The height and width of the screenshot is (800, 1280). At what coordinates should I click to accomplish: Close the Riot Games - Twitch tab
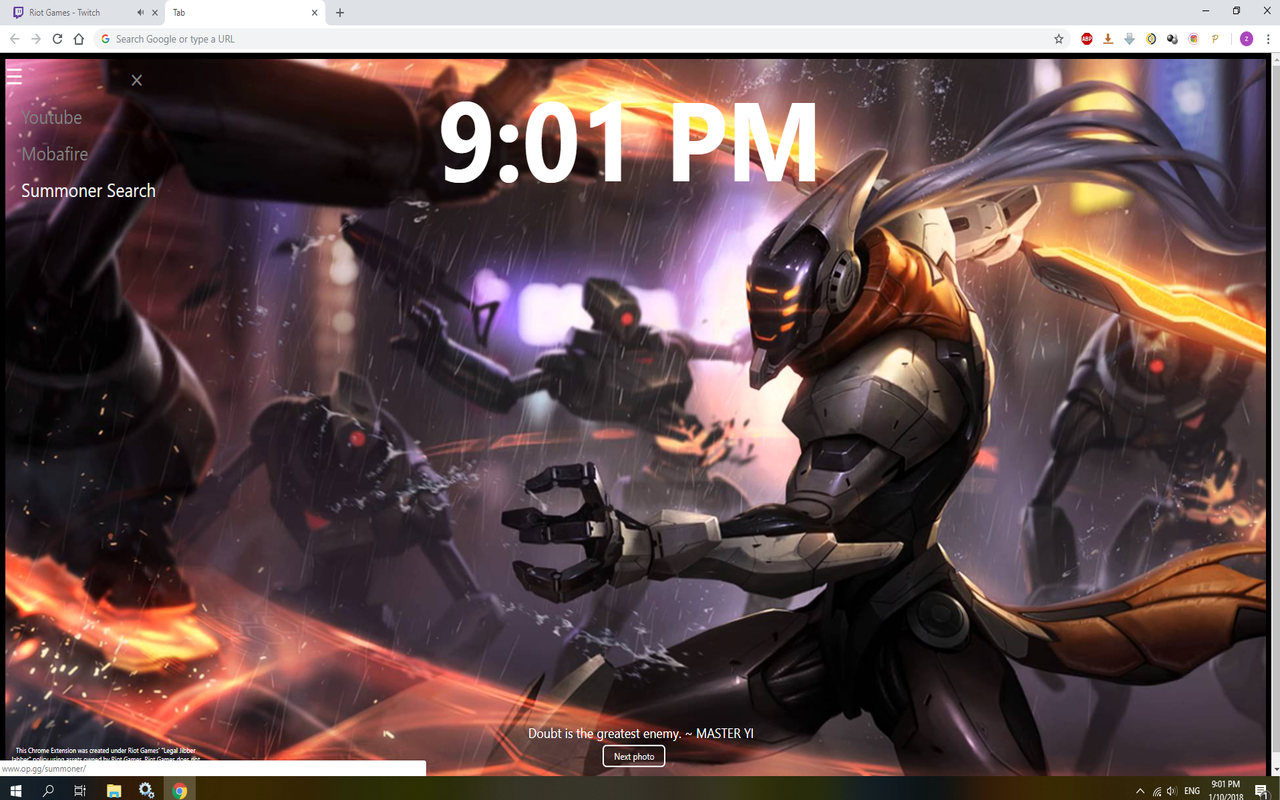pos(155,13)
